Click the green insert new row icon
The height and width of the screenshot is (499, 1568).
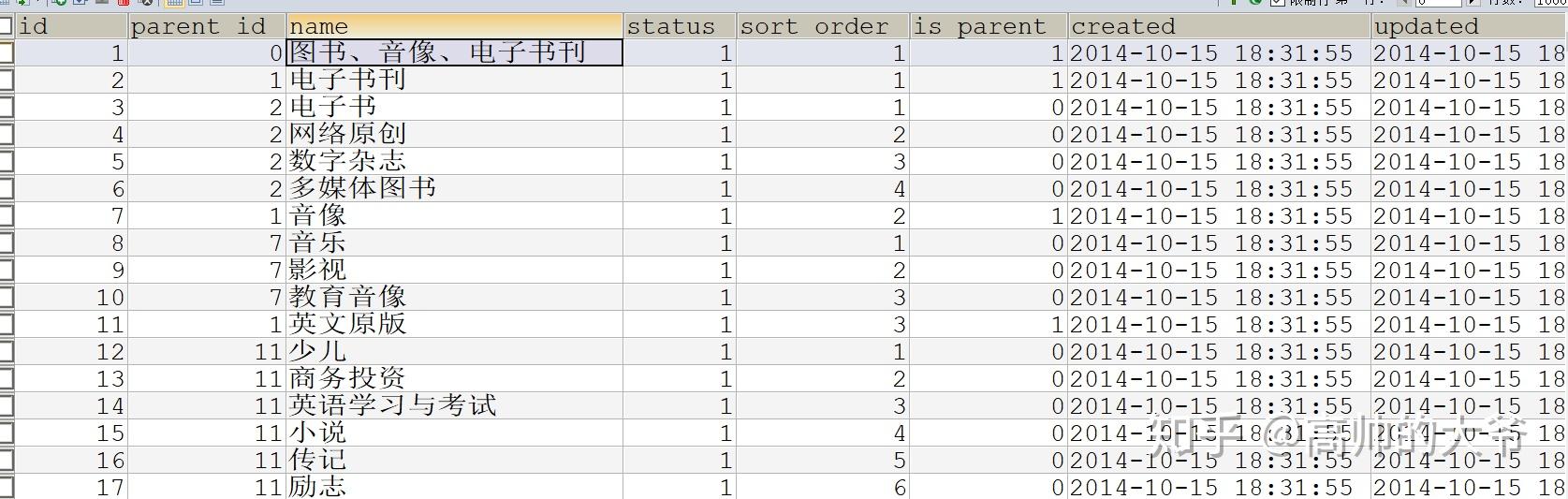click(59, 2)
